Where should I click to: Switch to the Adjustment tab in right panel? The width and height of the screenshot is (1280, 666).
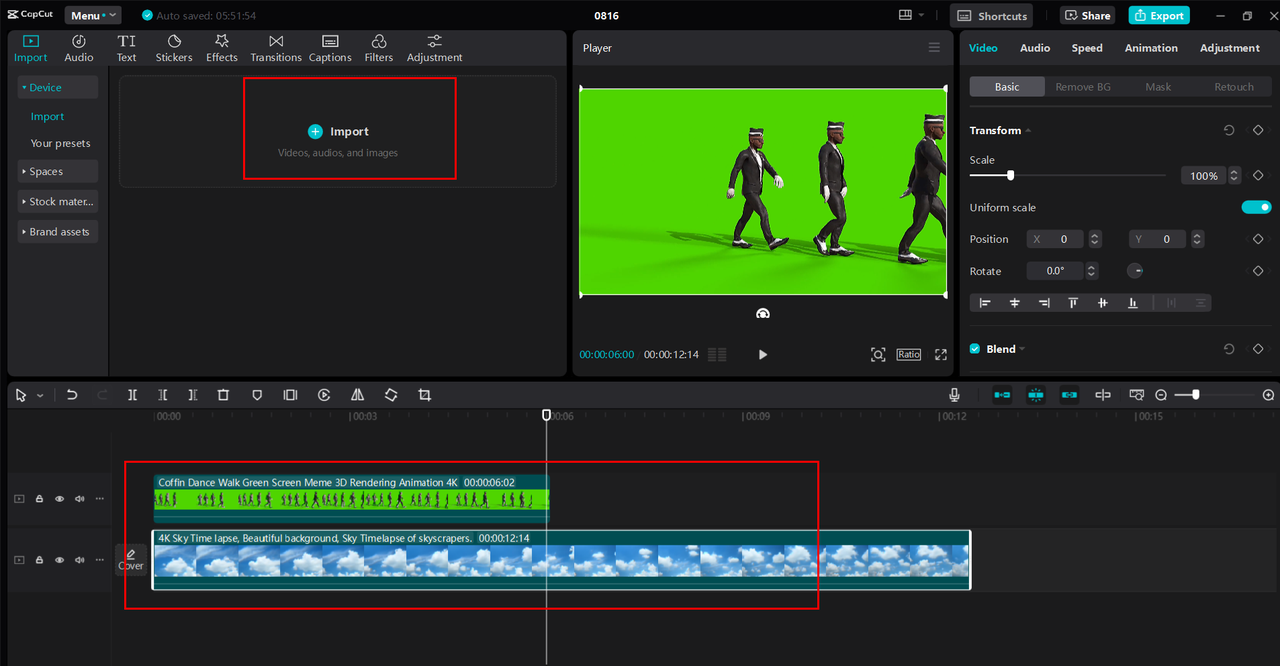(1230, 48)
